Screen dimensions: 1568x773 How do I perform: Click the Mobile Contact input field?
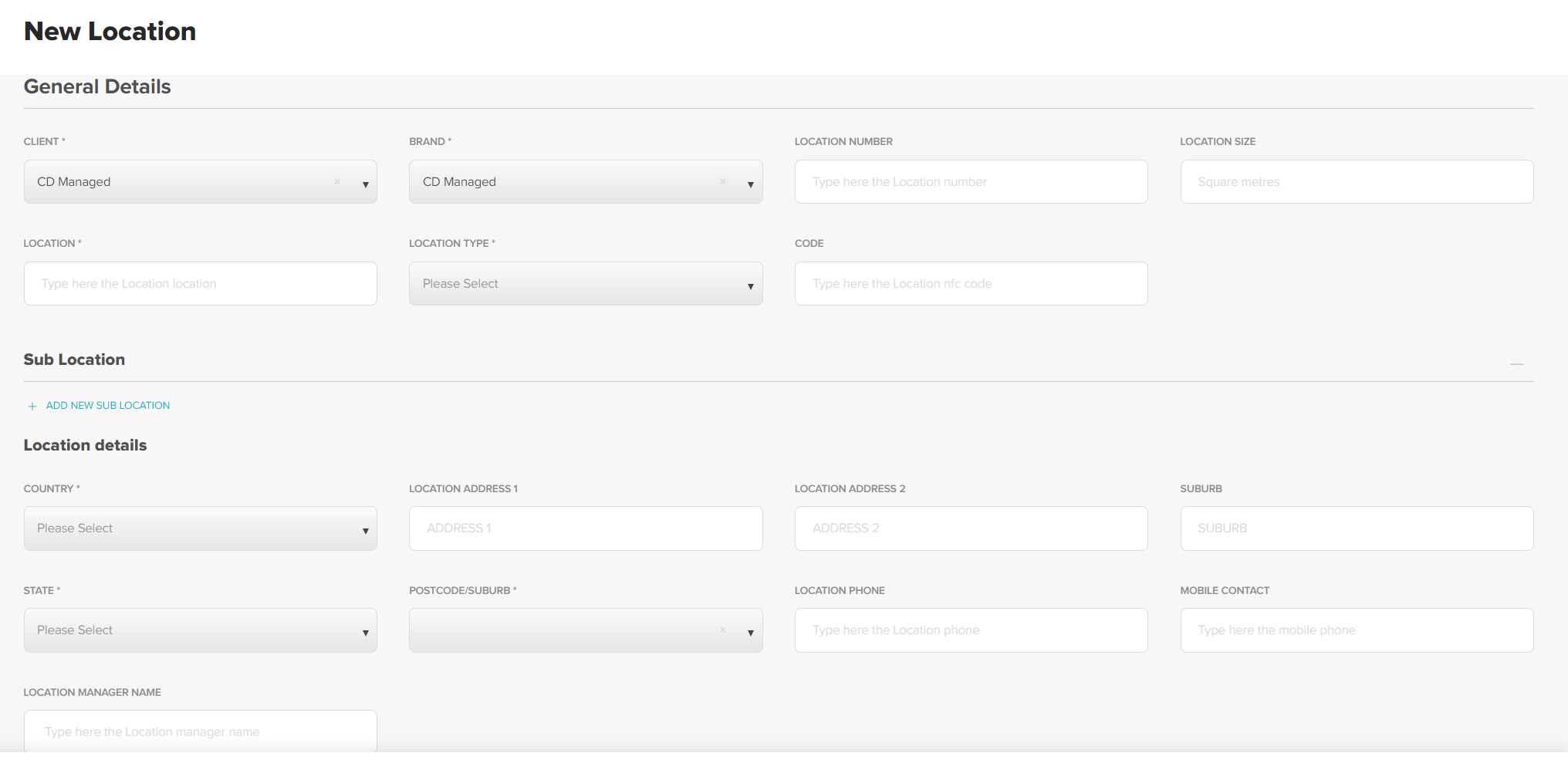pyautogui.click(x=1356, y=630)
